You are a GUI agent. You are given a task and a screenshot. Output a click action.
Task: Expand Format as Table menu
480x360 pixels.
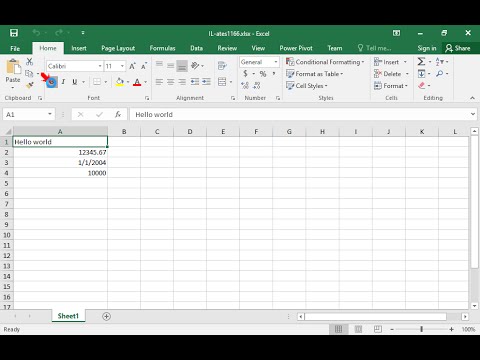coord(315,74)
